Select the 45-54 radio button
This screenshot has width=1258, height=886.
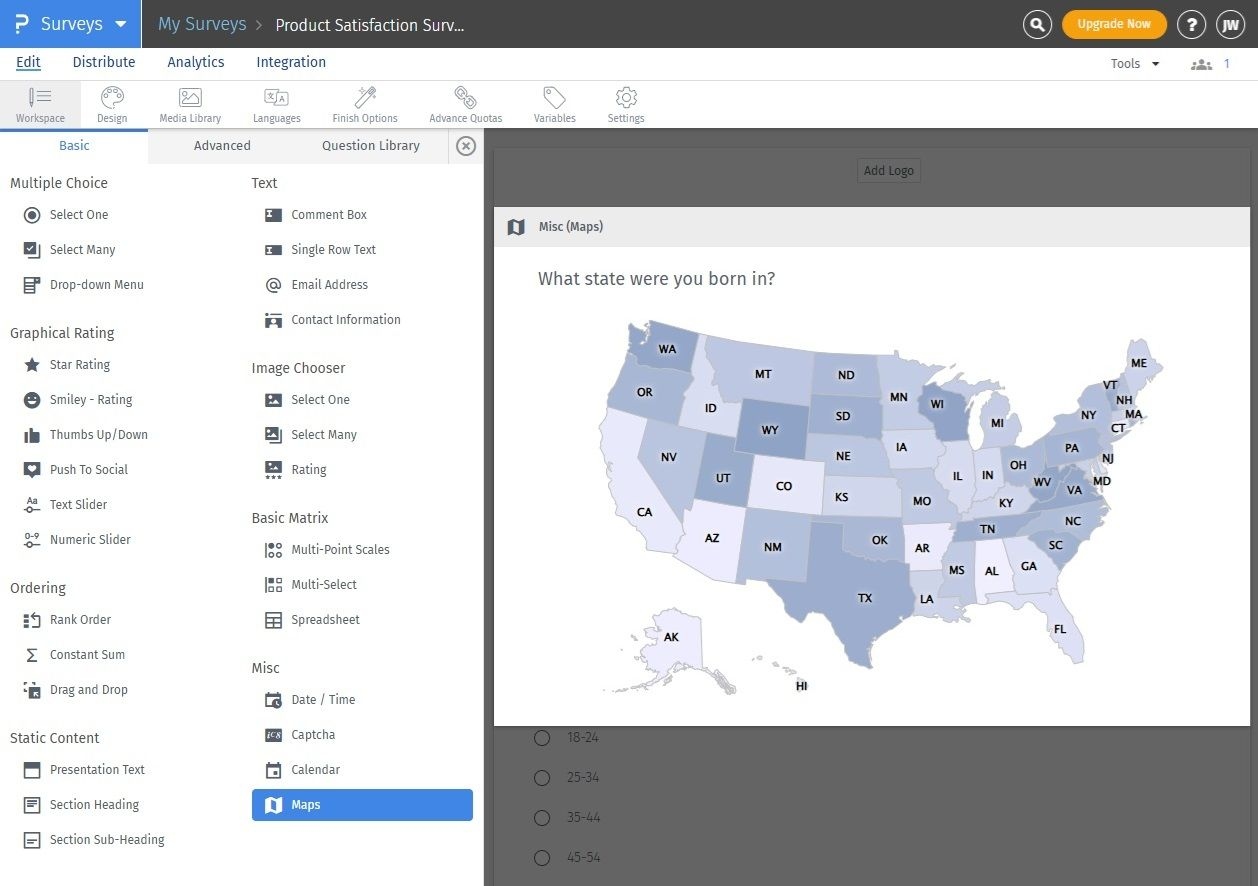point(542,857)
